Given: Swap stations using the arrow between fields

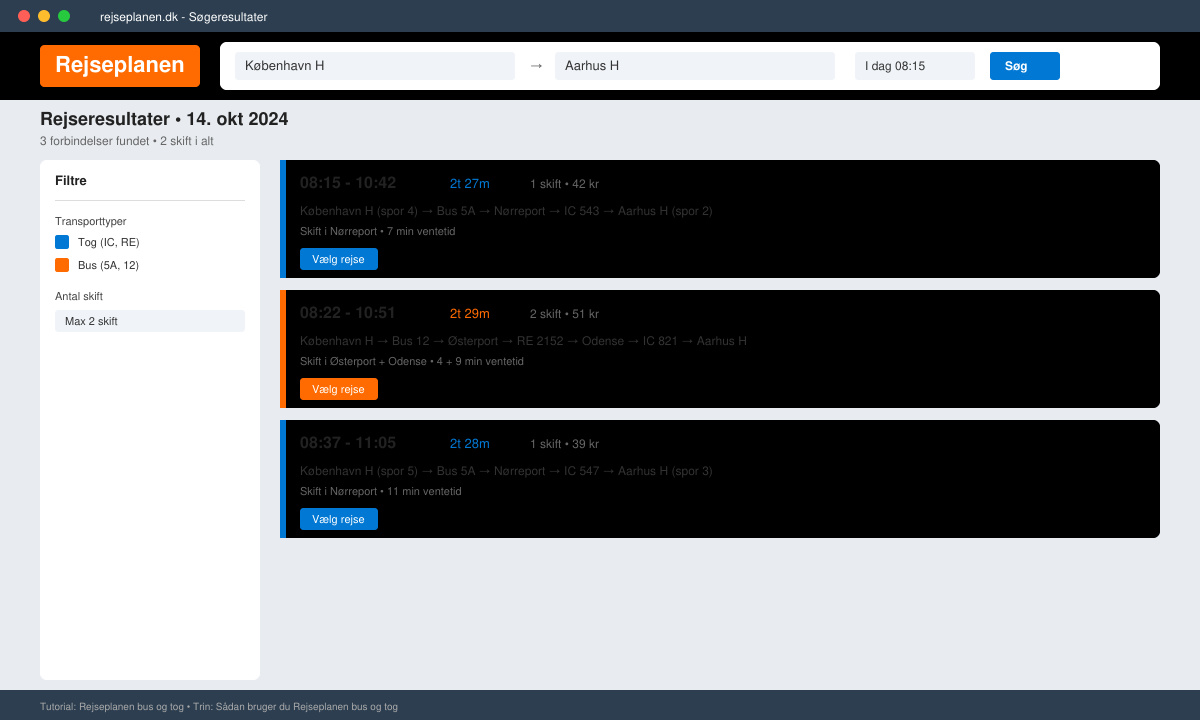Looking at the screenshot, I should tap(536, 65).
